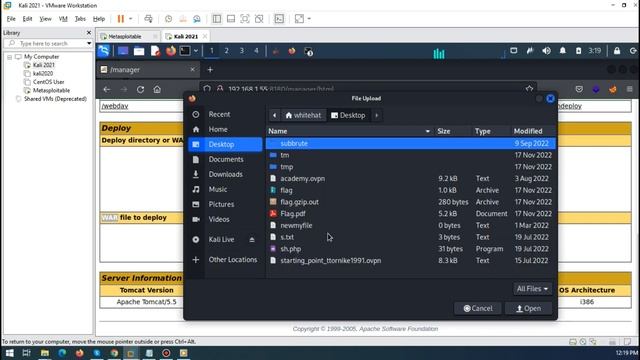
Task: Open the VMware console view icon
Action: click(279, 19)
